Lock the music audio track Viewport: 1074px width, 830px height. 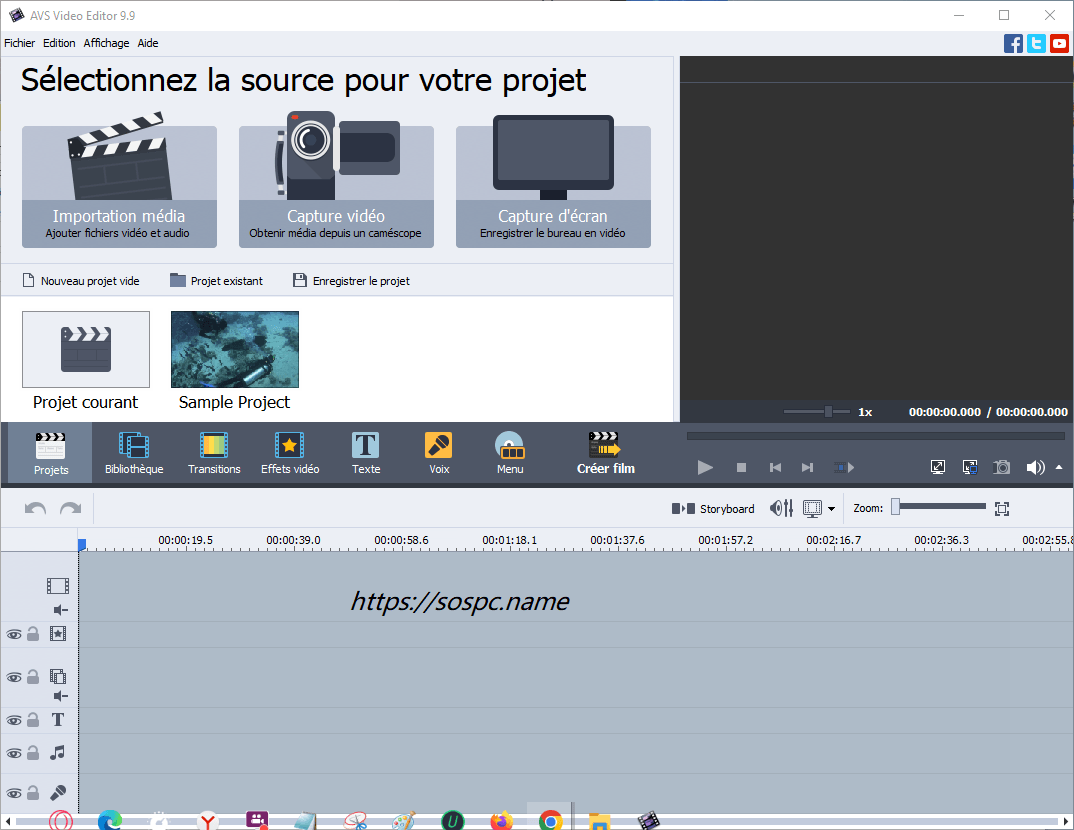click(32, 753)
